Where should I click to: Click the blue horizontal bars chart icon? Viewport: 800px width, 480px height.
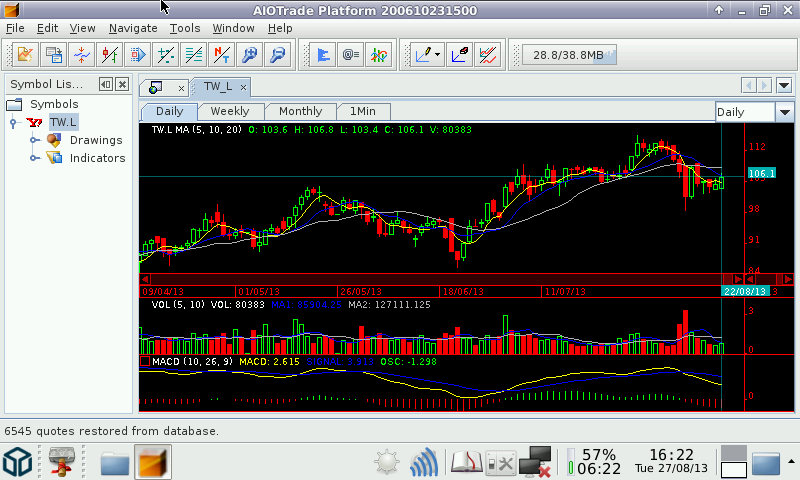(323, 54)
